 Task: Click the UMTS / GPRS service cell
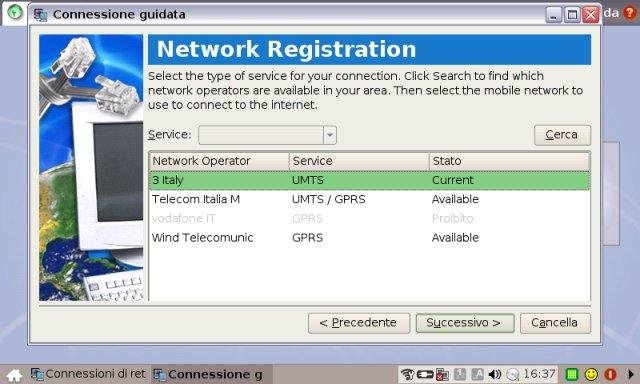[329, 200]
